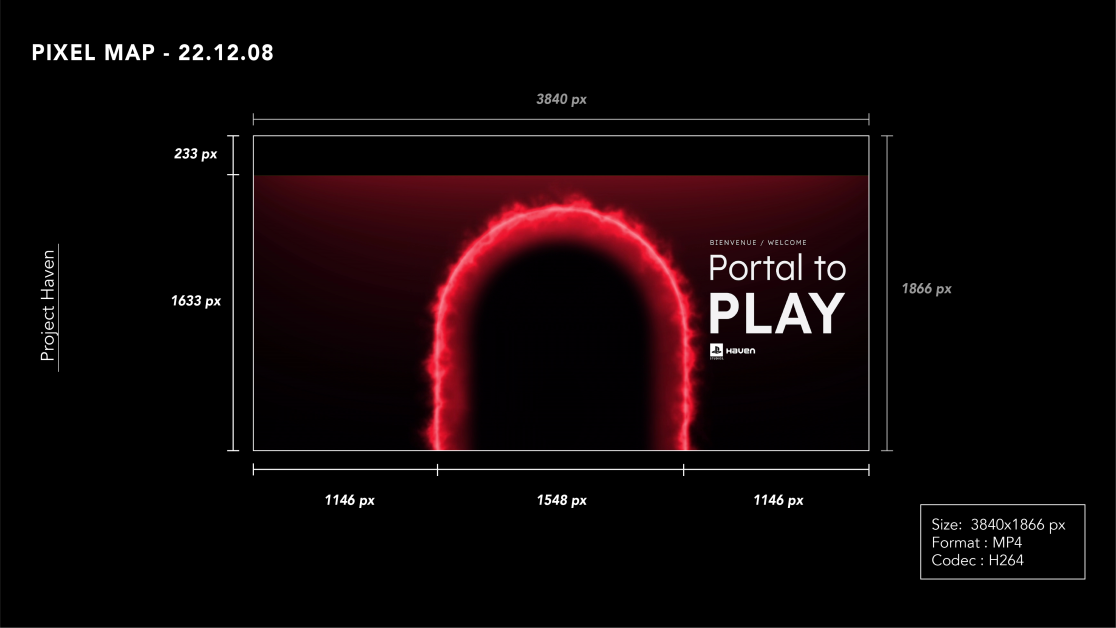Click the PlayStation Studios logo
The height and width of the screenshot is (628, 1116).
click(716, 351)
